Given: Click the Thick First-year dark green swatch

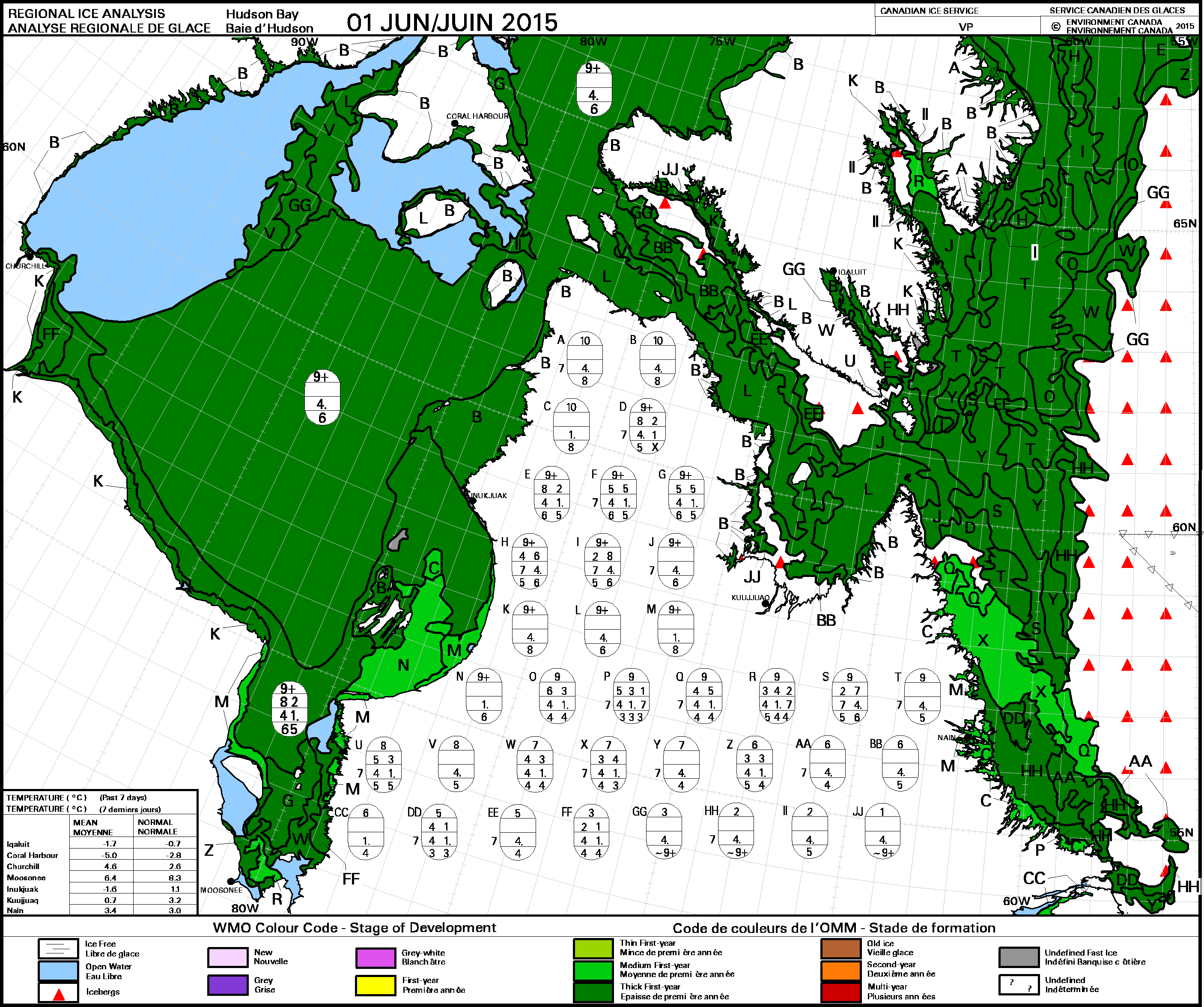Looking at the screenshot, I should point(593,993).
